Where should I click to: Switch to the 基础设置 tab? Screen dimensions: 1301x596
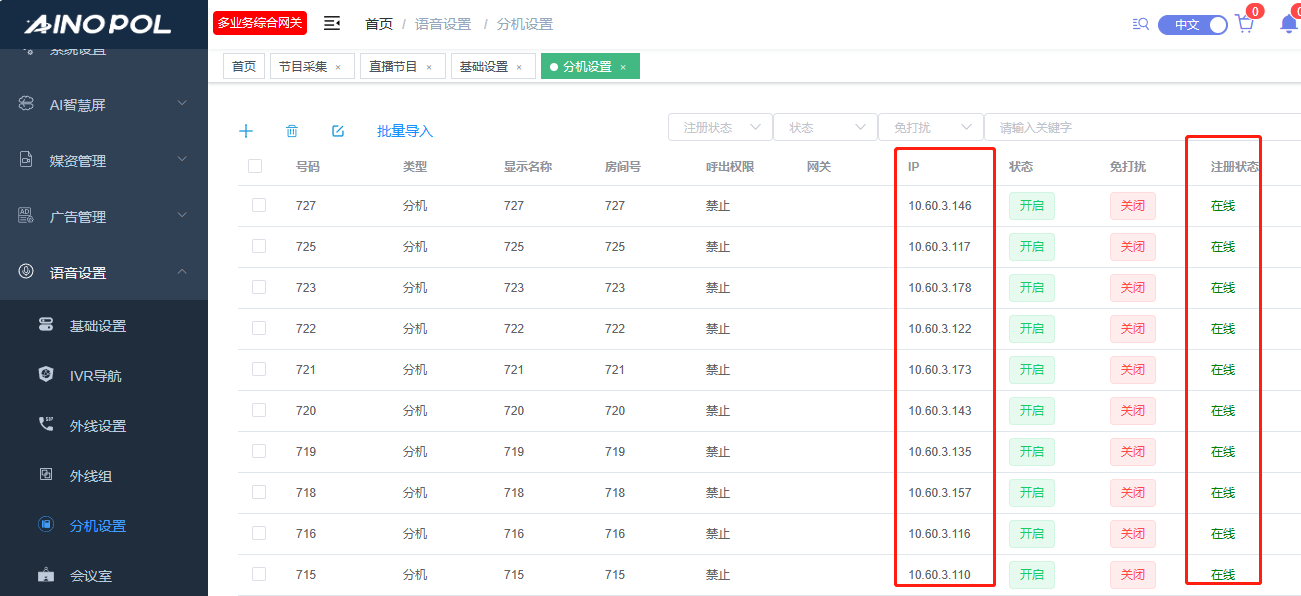pyautogui.click(x=484, y=67)
